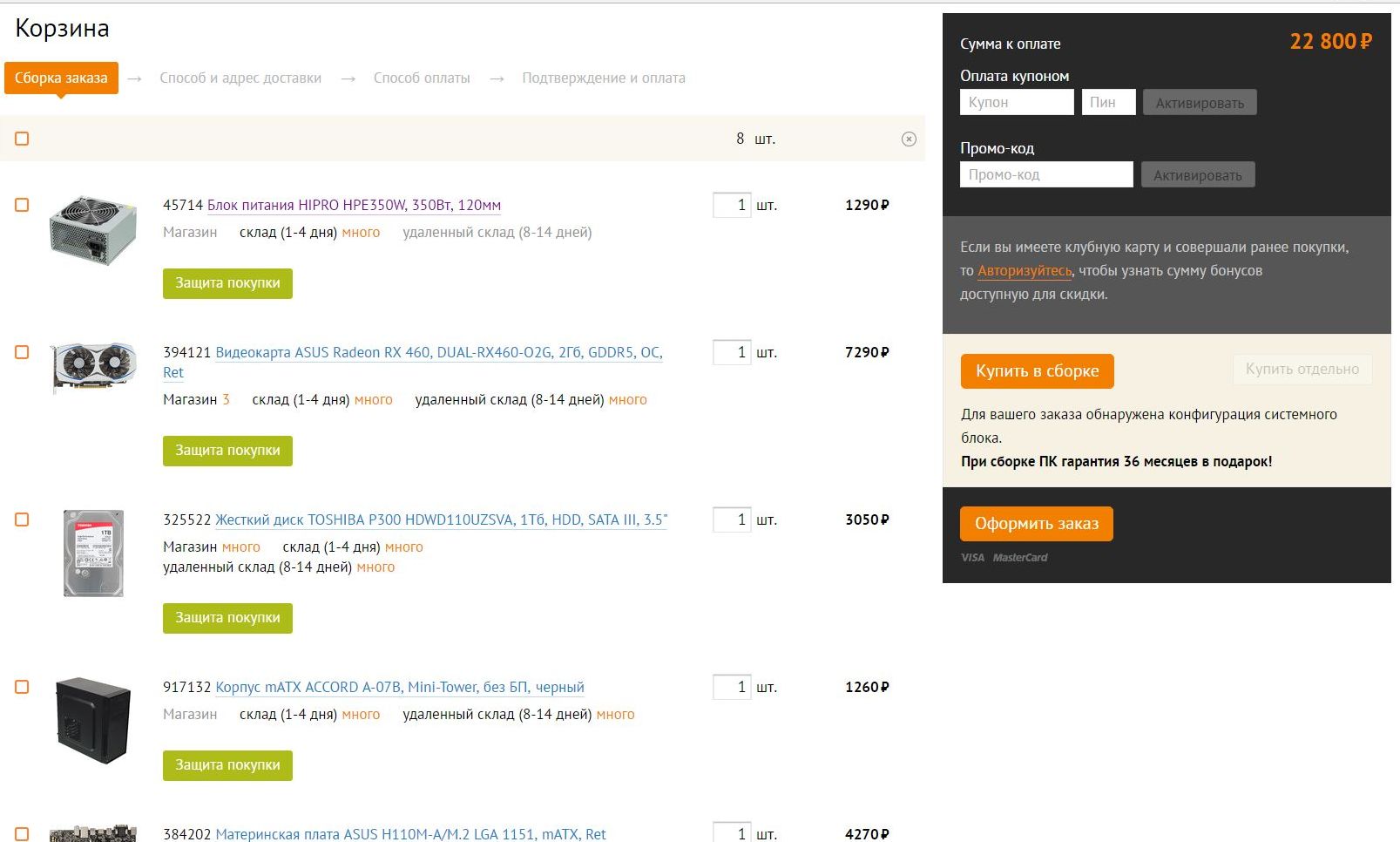
Task: Open the Блок питания HIPRO HPE350W link
Action: (354, 206)
